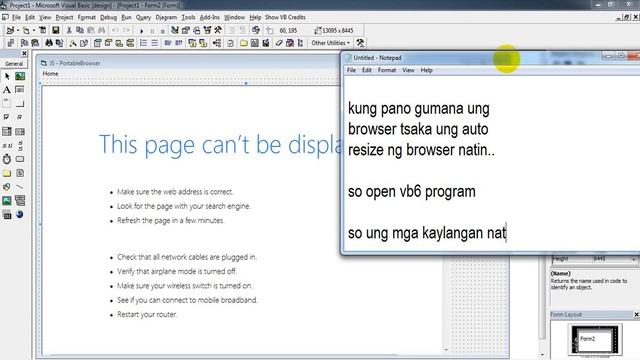This screenshot has width=640, height=360.
Task: Start the program with the Run arrow
Action: pyautogui.click(x=141, y=31)
